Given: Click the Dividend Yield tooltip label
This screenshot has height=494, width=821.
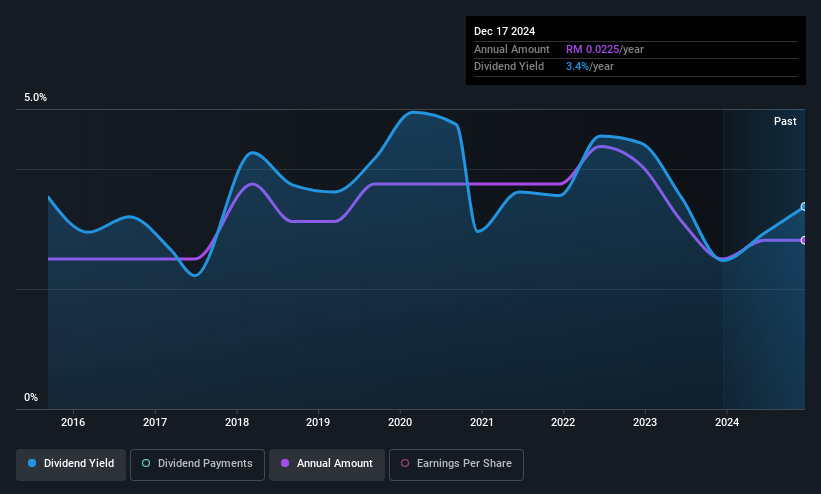Looking at the screenshot, I should [509, 67].
